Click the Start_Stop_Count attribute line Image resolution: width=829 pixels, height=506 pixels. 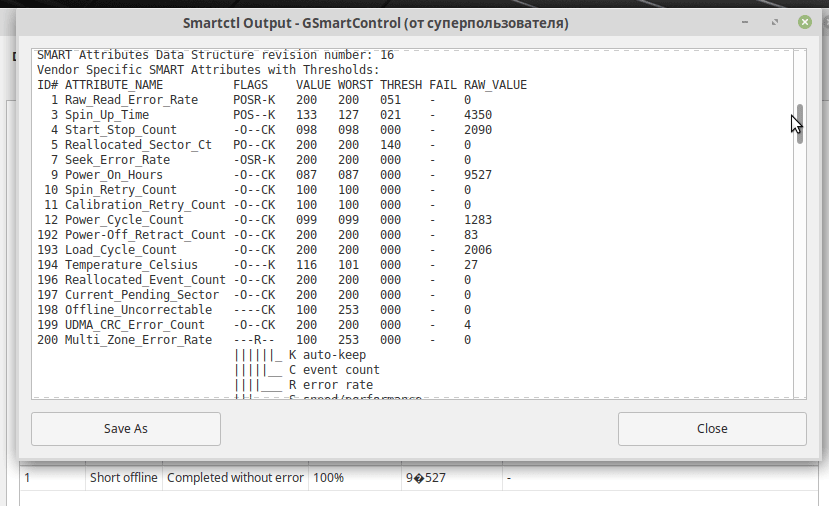click(x=264, y=130)
